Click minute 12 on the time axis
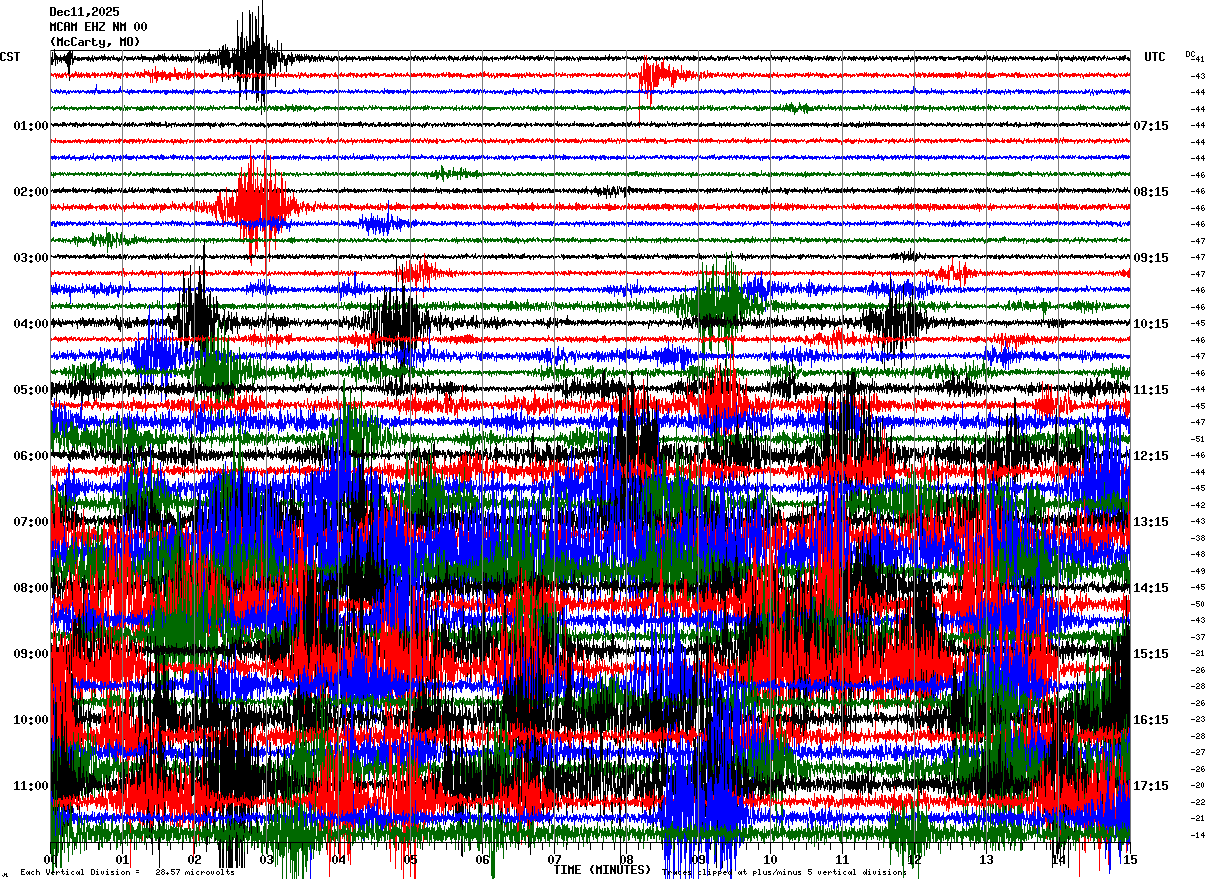The image size is (1210, 886). coord(914,860)
